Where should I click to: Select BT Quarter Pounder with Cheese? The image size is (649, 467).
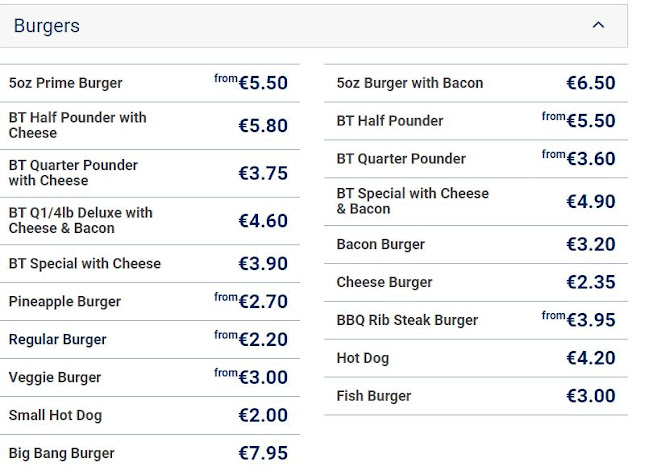pyautogui.click(x=73, y=173)
